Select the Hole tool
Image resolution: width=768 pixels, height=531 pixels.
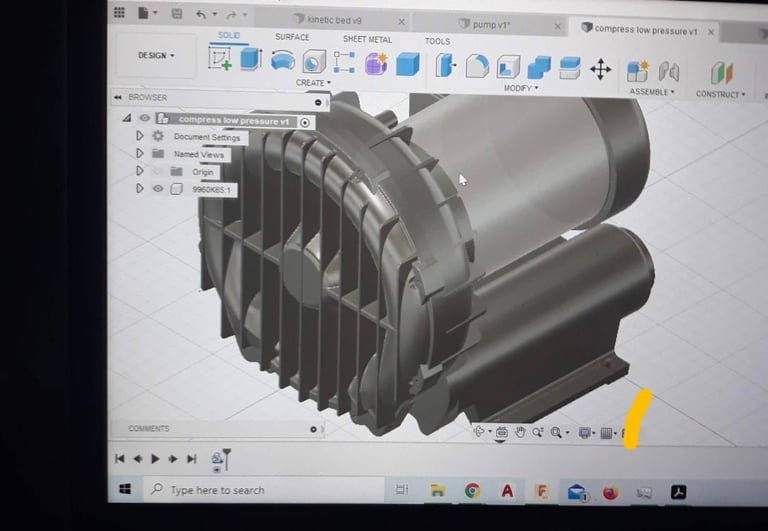[313, 62]
